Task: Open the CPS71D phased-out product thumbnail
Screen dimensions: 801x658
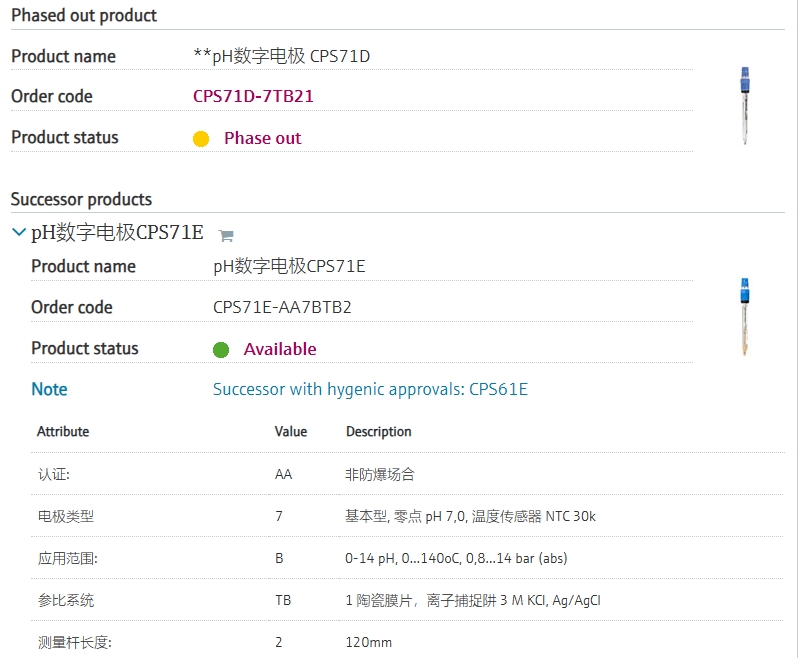Action: point(745,106)
